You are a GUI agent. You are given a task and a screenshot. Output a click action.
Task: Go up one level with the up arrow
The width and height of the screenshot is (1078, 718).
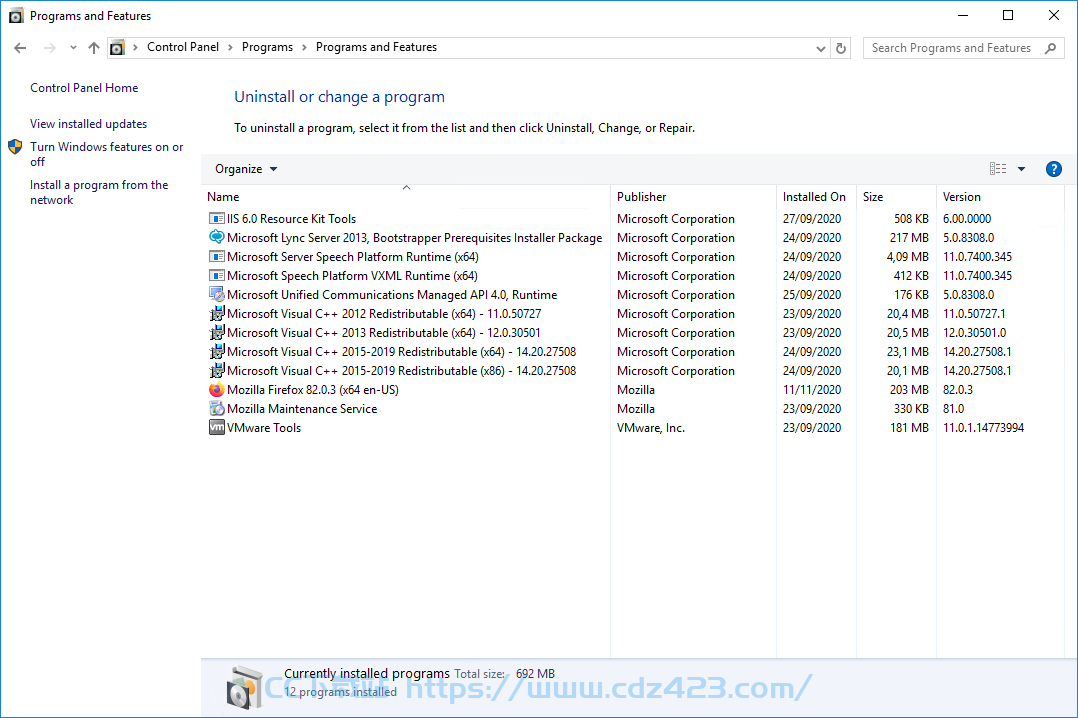(94, 47)
